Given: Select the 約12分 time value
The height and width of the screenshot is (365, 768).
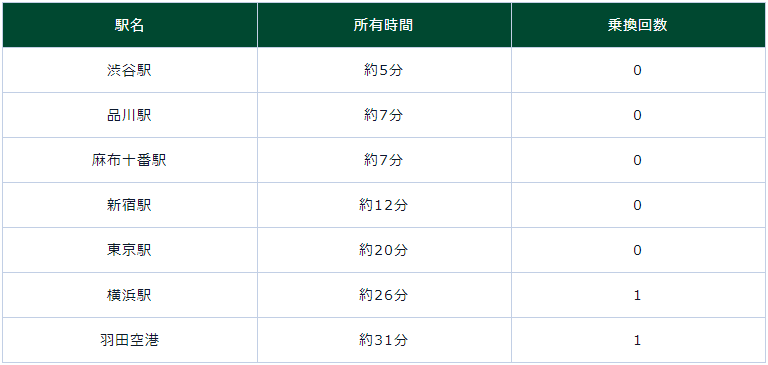Looking at the screenshot, I should (x=384, y=205).
